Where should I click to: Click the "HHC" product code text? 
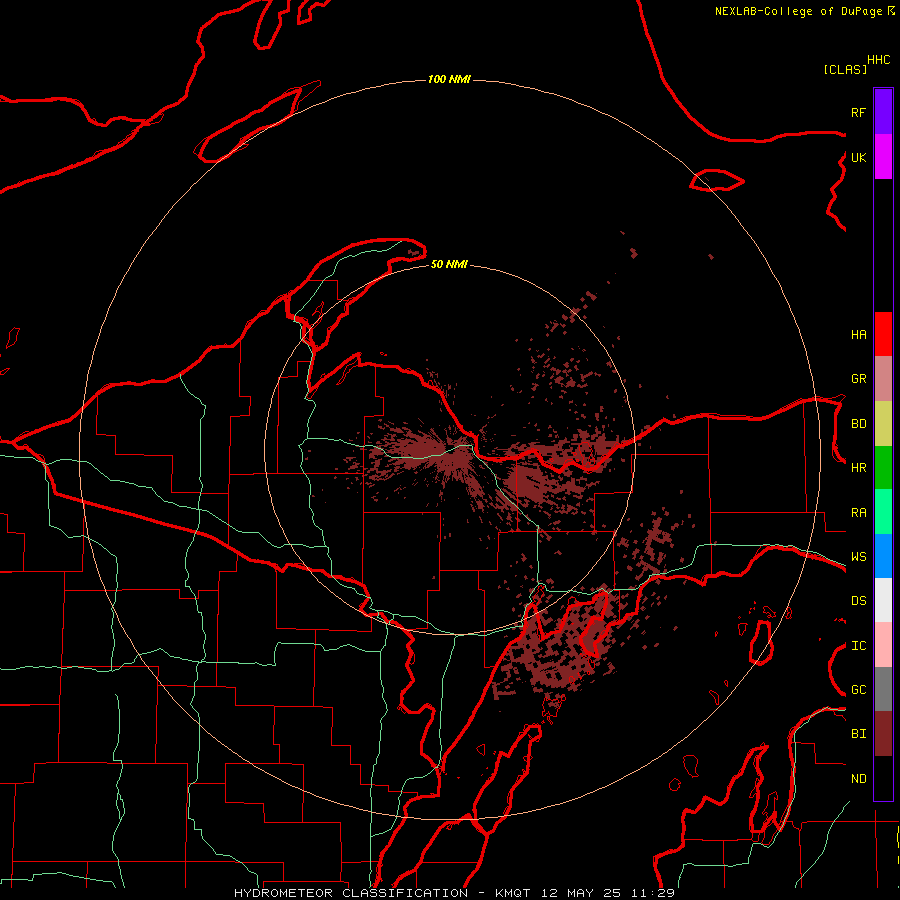point(879,60)
